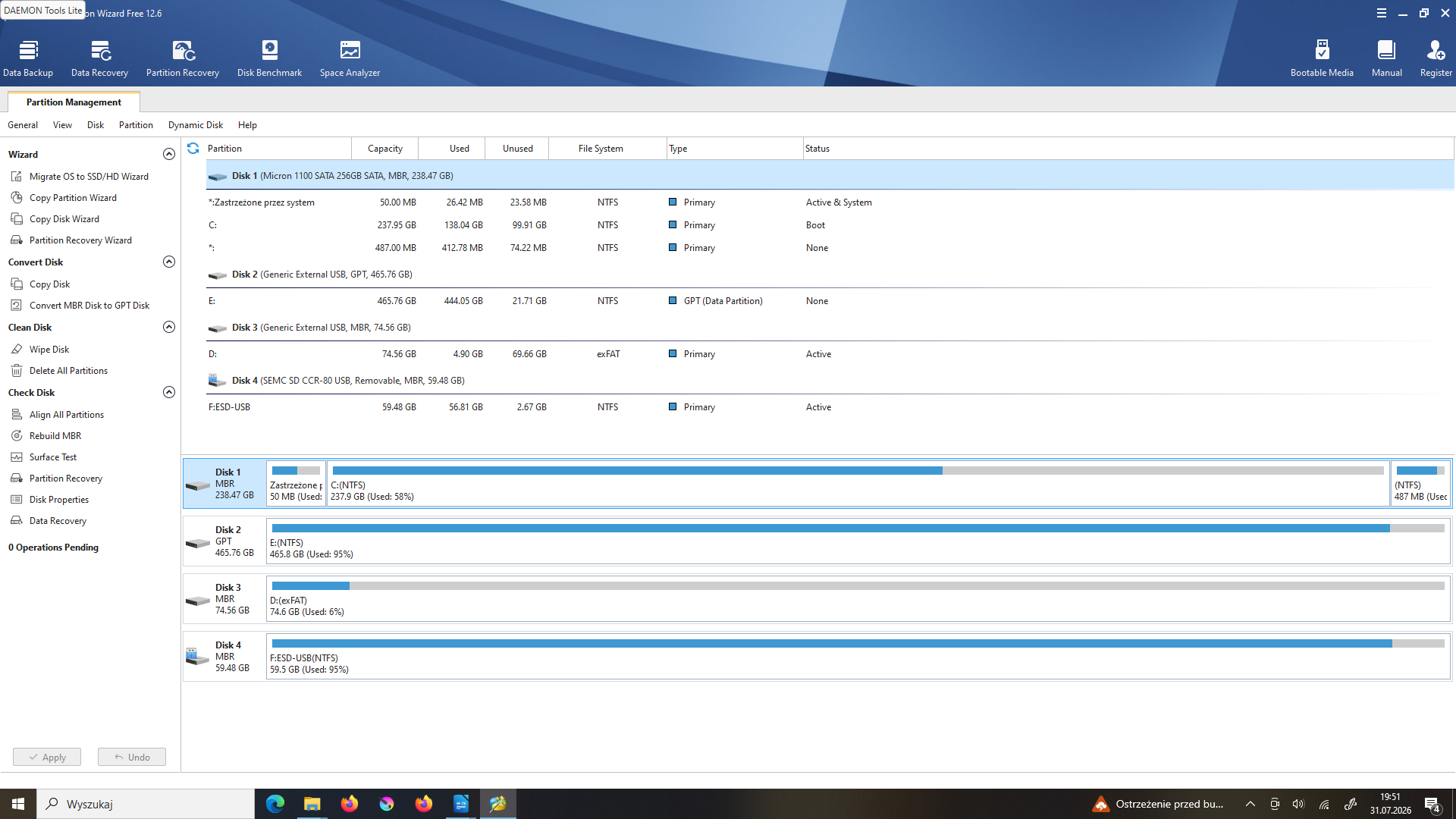The width and height of the screenshot is (1456, 819).
Task: Launch Data Recovery from the toolbar
Action: [99, 58]
